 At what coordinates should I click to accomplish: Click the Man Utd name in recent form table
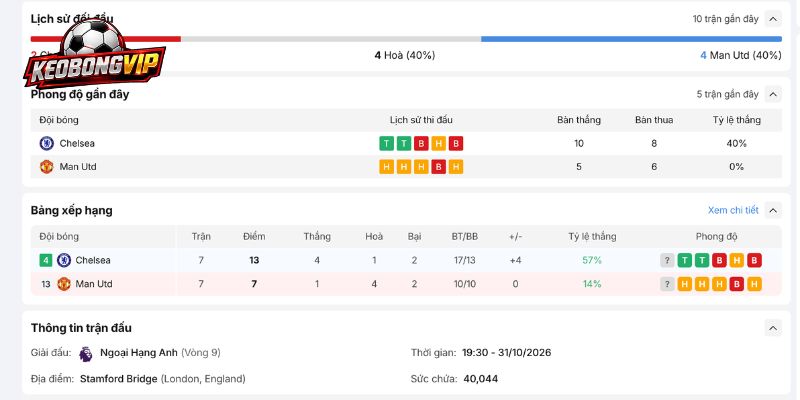[78, 167]
